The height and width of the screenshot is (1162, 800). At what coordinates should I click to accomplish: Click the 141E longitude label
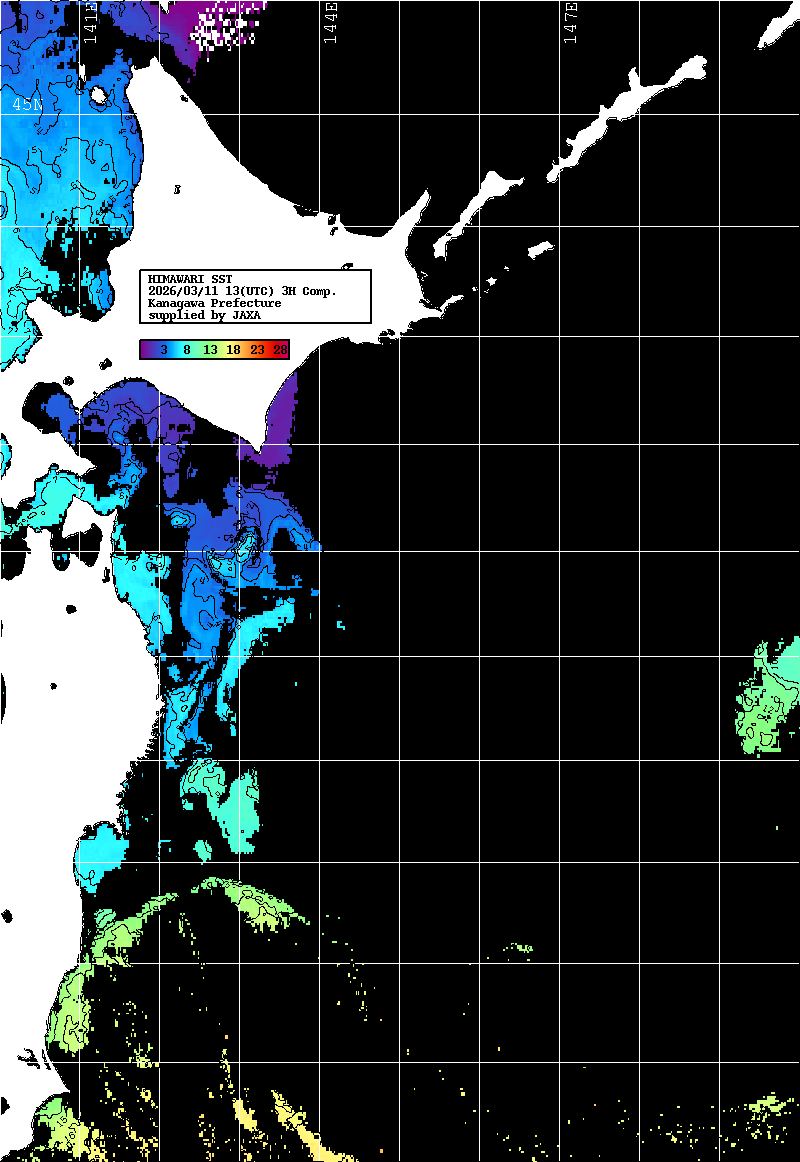[91, 22]
